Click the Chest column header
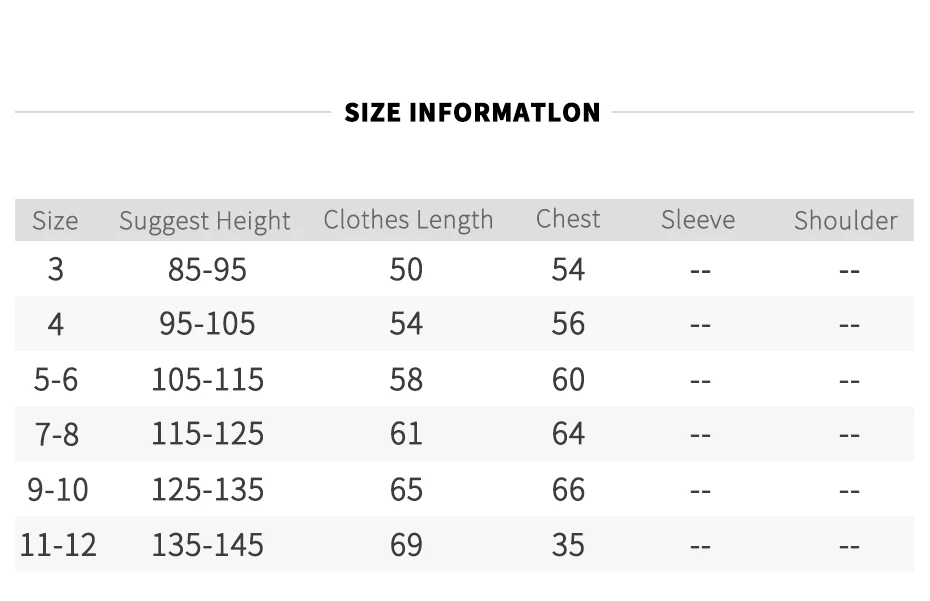 [568, 219]
